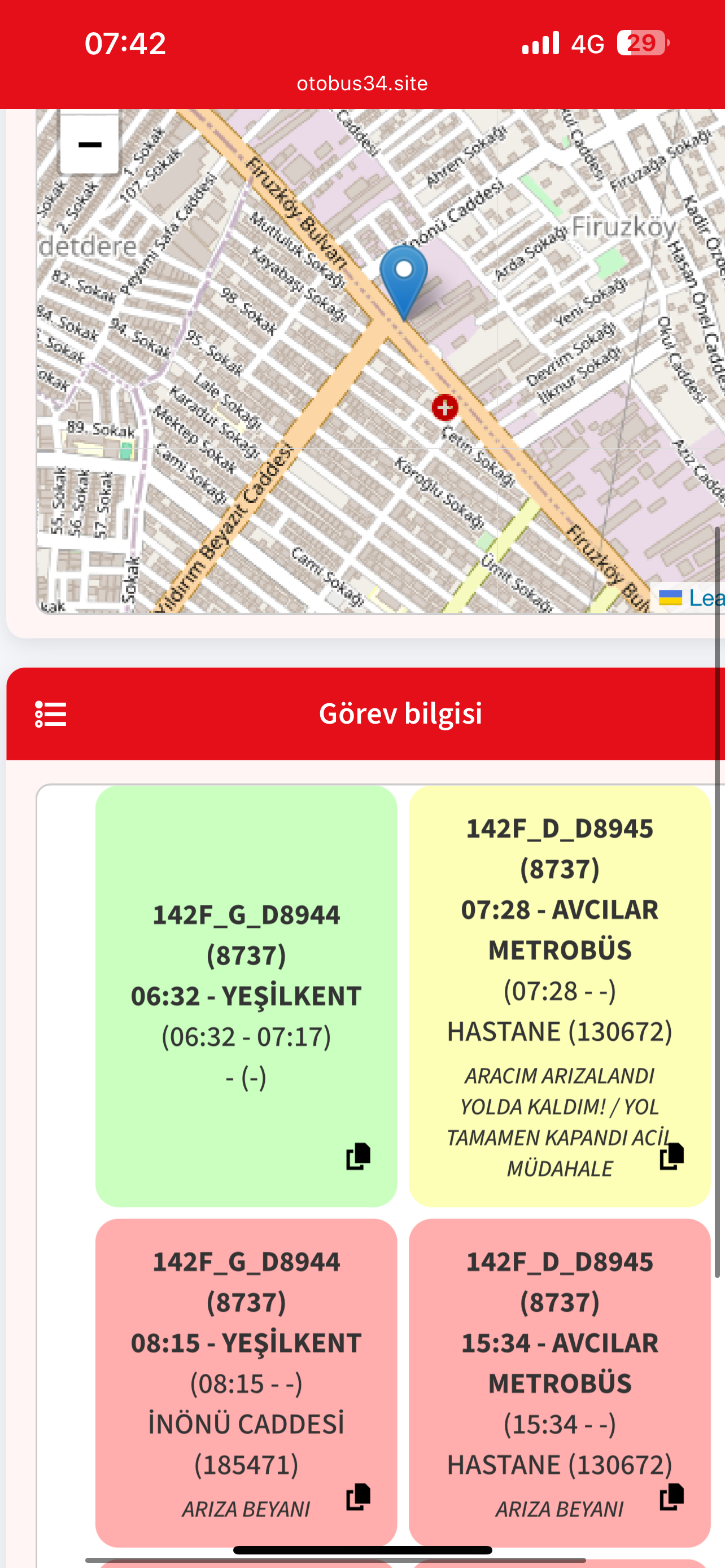
Task: Click ARIZA BEYANI text on 15:34 card
Action: click(x=560, y=1509)
